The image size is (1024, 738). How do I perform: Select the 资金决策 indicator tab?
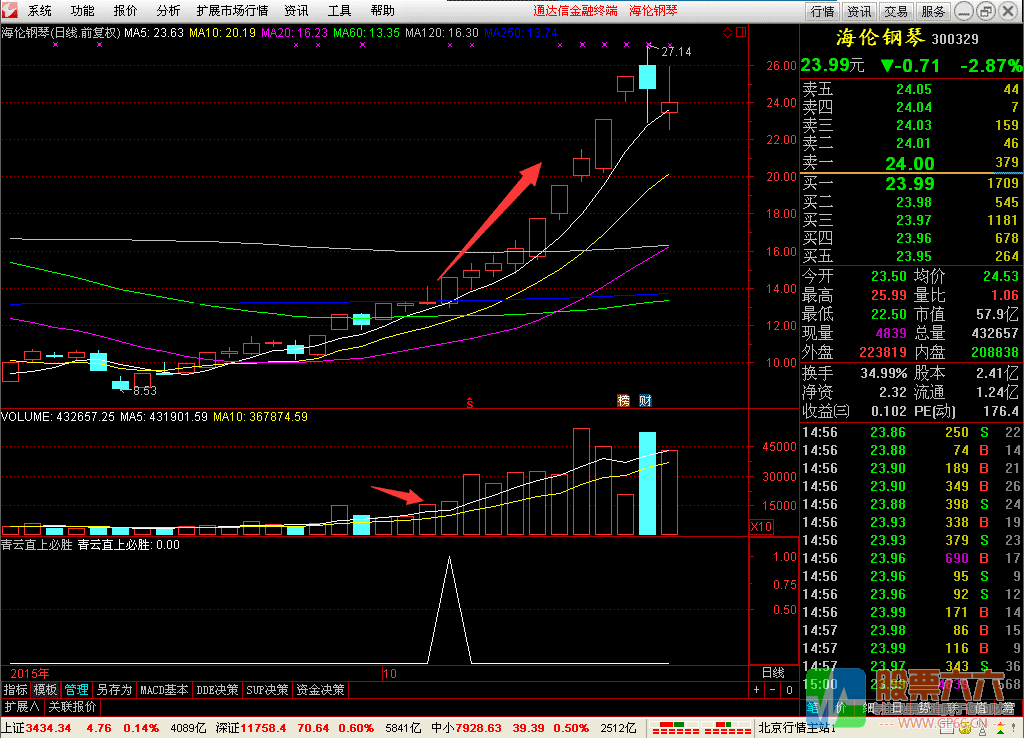320,690
